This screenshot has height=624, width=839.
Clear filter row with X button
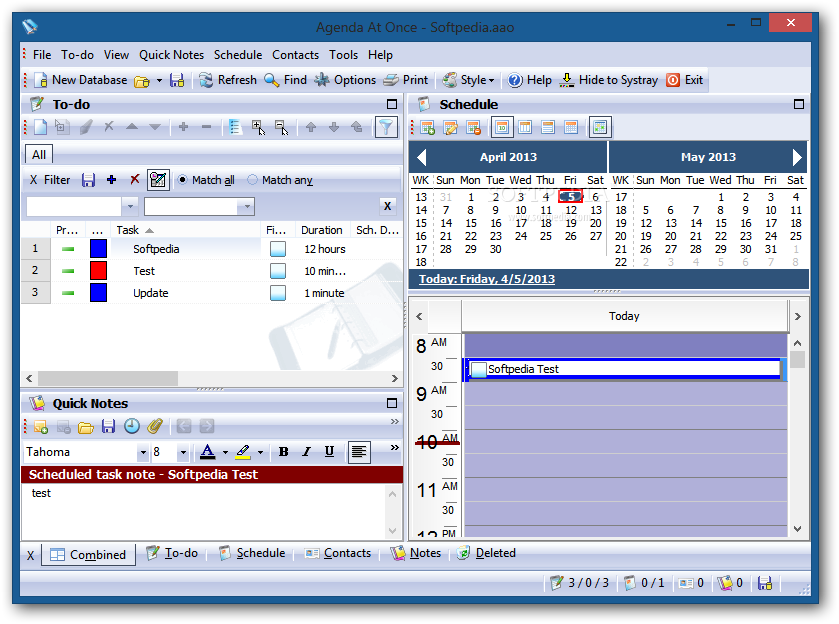[x=387, y=206]
